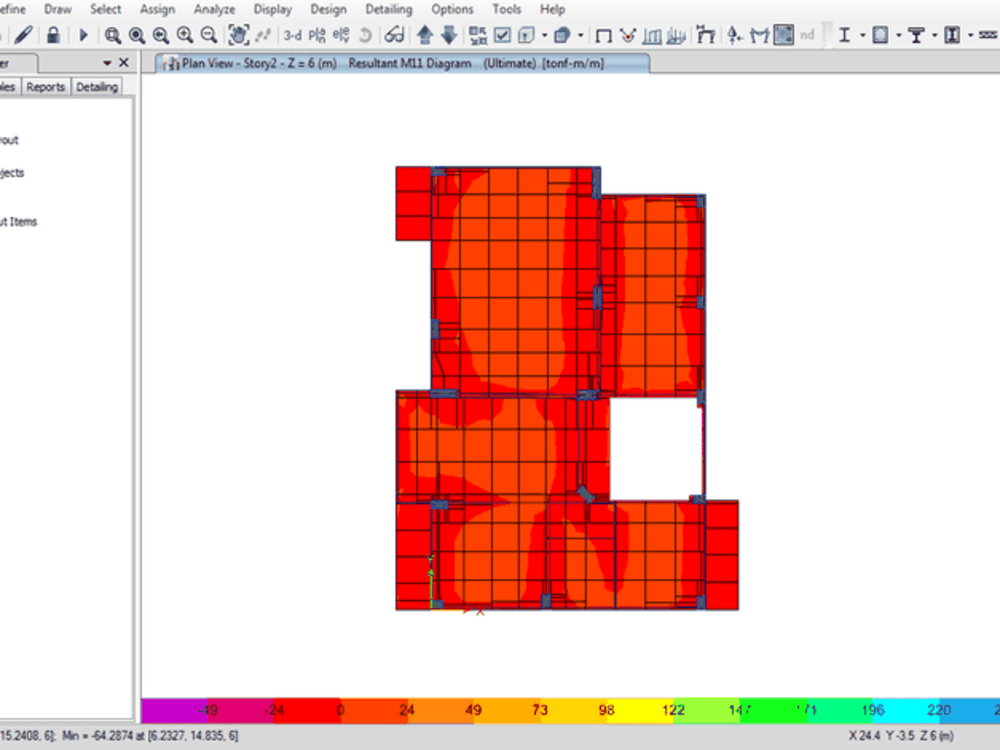1000x750 pixels.
Task: Open dropdown beside composite column icon
Action: point(971,36)
